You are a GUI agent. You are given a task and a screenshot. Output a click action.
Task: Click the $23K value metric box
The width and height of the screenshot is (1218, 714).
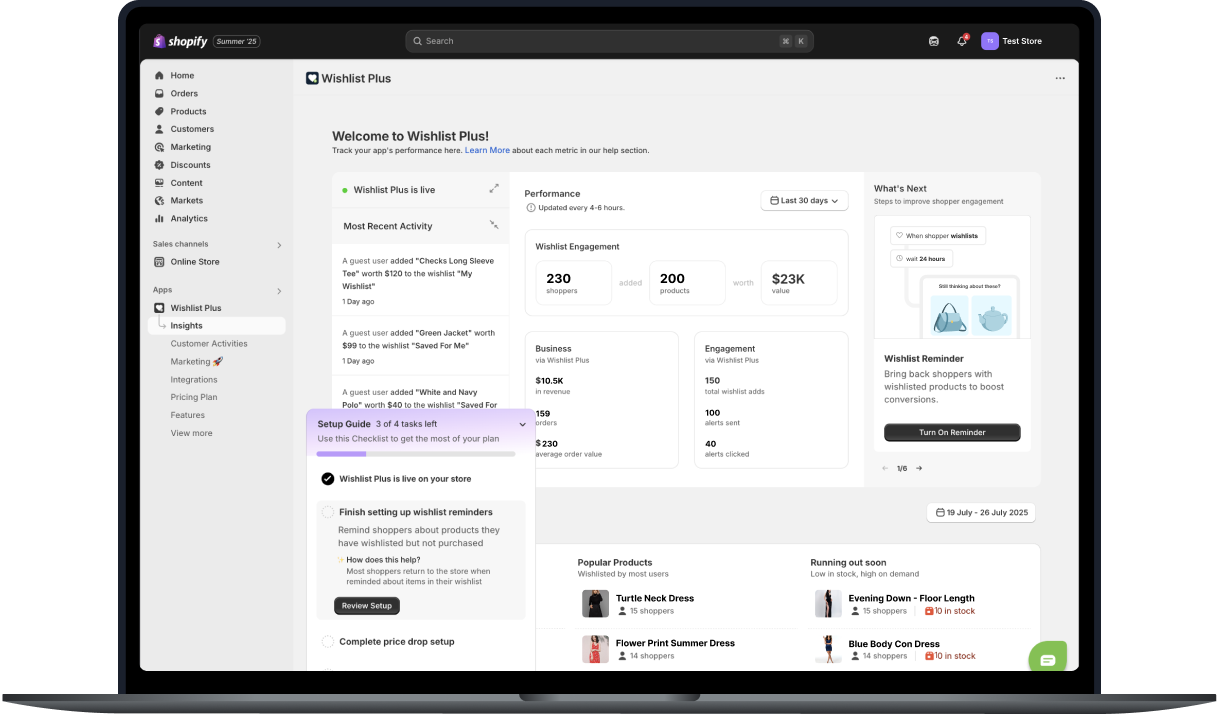click(799, 283)
